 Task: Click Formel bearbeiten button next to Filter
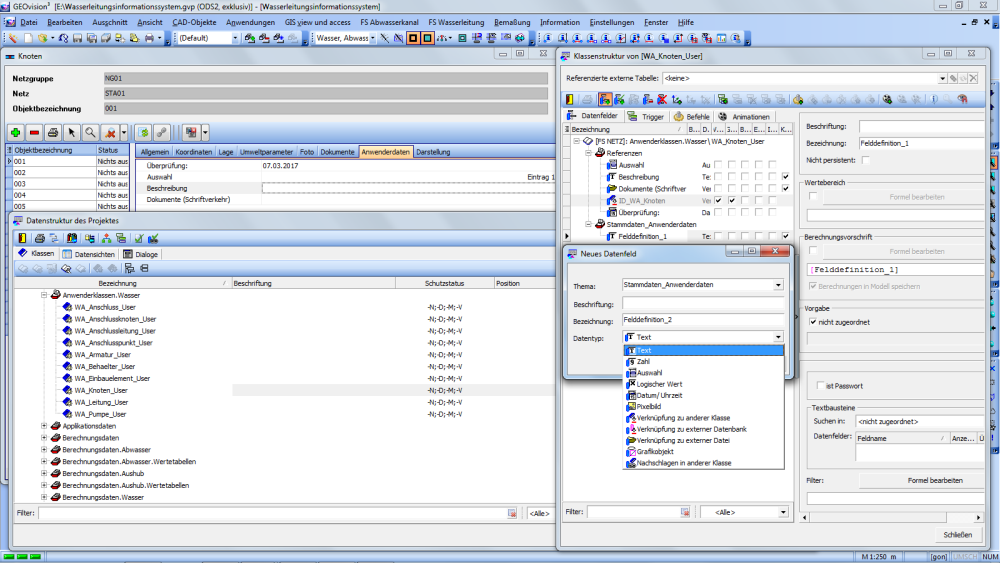click(922, 480)
